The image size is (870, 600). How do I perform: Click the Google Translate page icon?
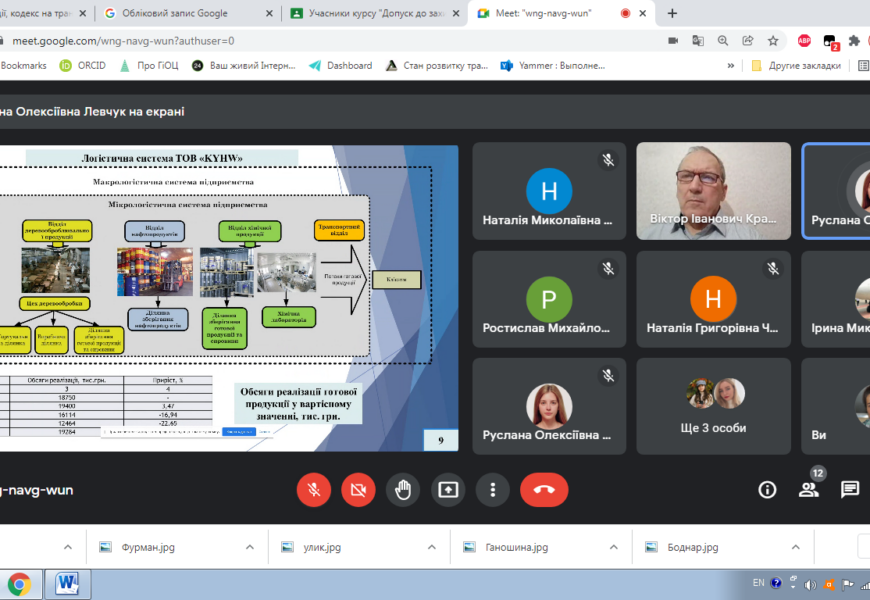(x=698, y=41)
